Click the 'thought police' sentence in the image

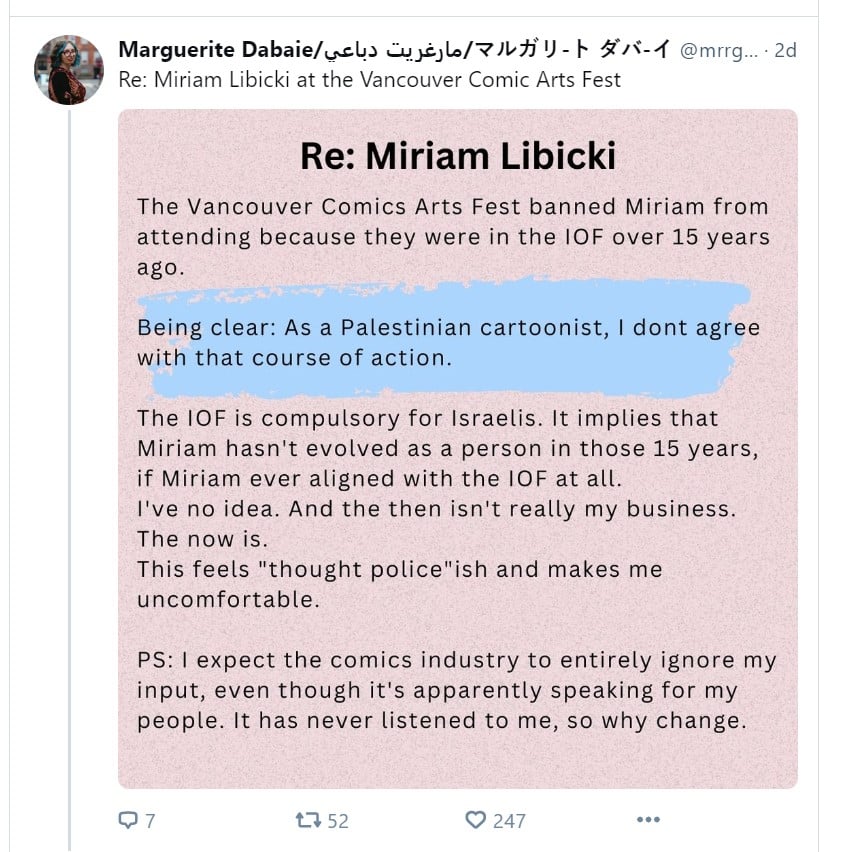click(x=399, y=584)
